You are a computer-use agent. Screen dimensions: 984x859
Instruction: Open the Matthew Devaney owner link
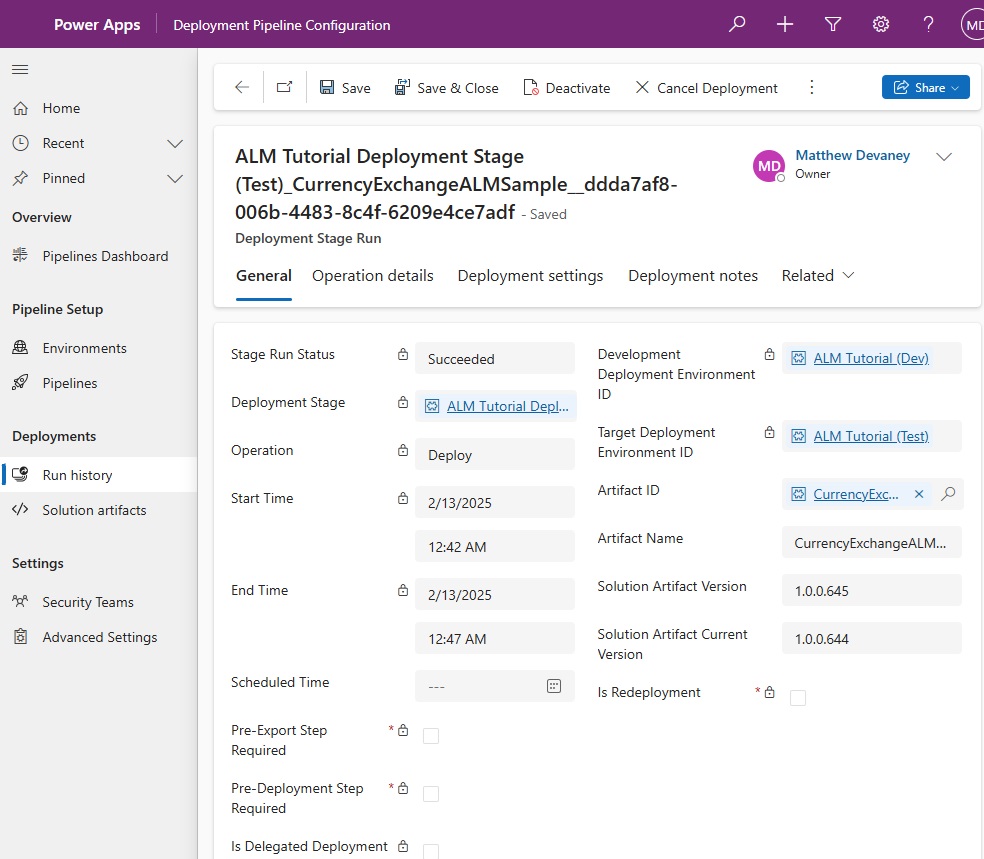(852, 155)
